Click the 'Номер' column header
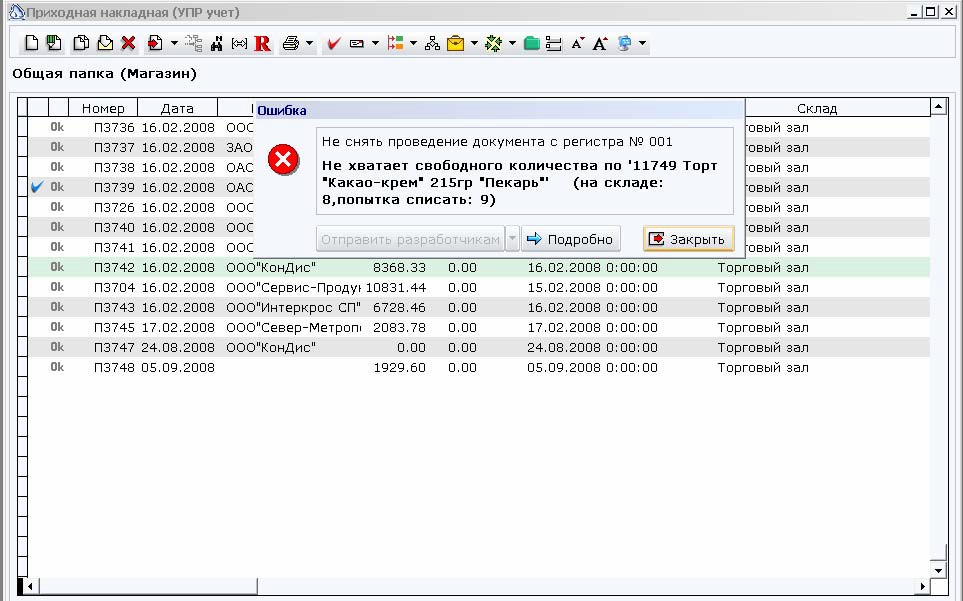This screenshot has height=601, width=963. point(103,108)
